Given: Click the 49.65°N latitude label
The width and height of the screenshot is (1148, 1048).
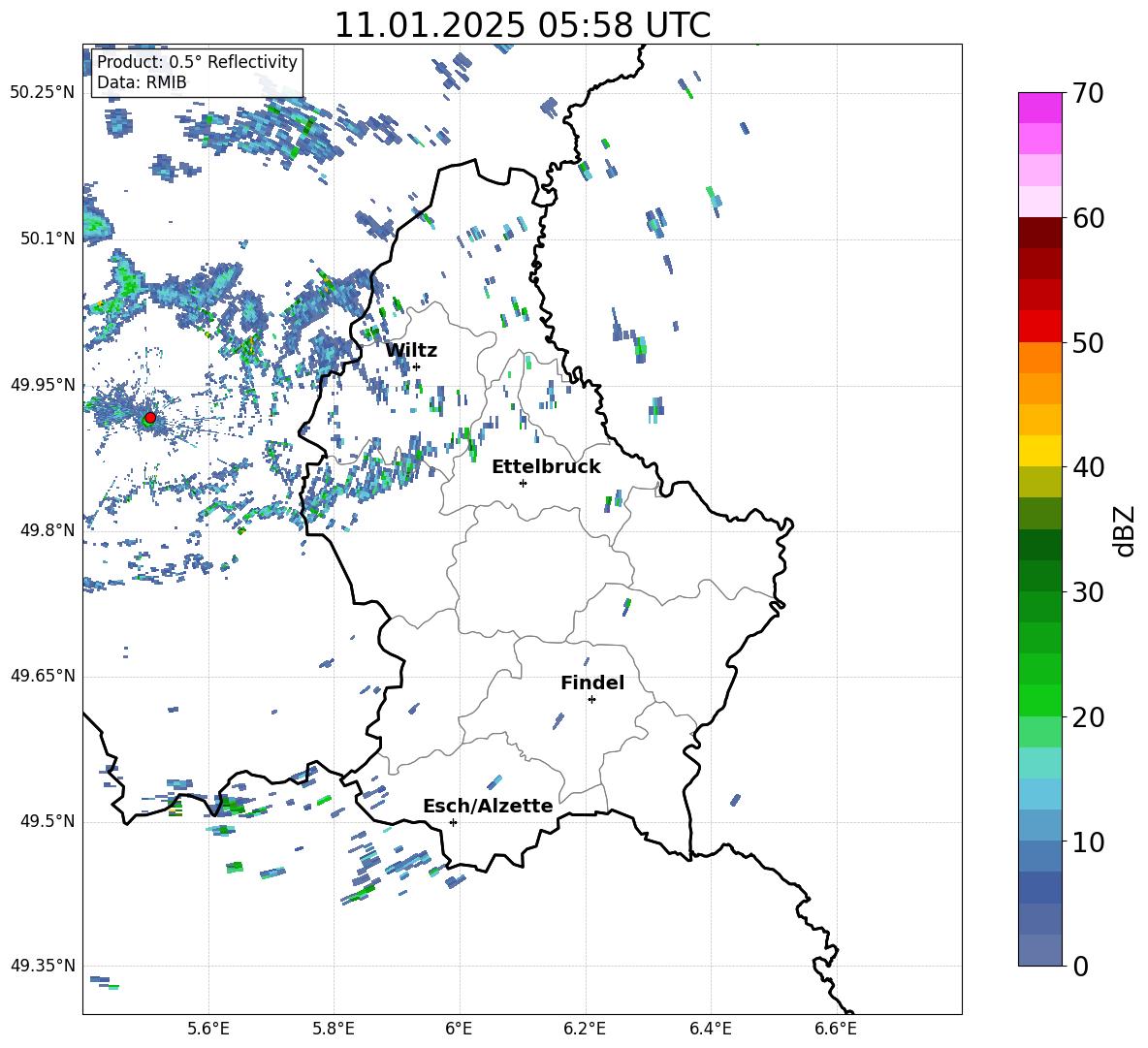Looking at the screenshot, I should coord(43,676).
